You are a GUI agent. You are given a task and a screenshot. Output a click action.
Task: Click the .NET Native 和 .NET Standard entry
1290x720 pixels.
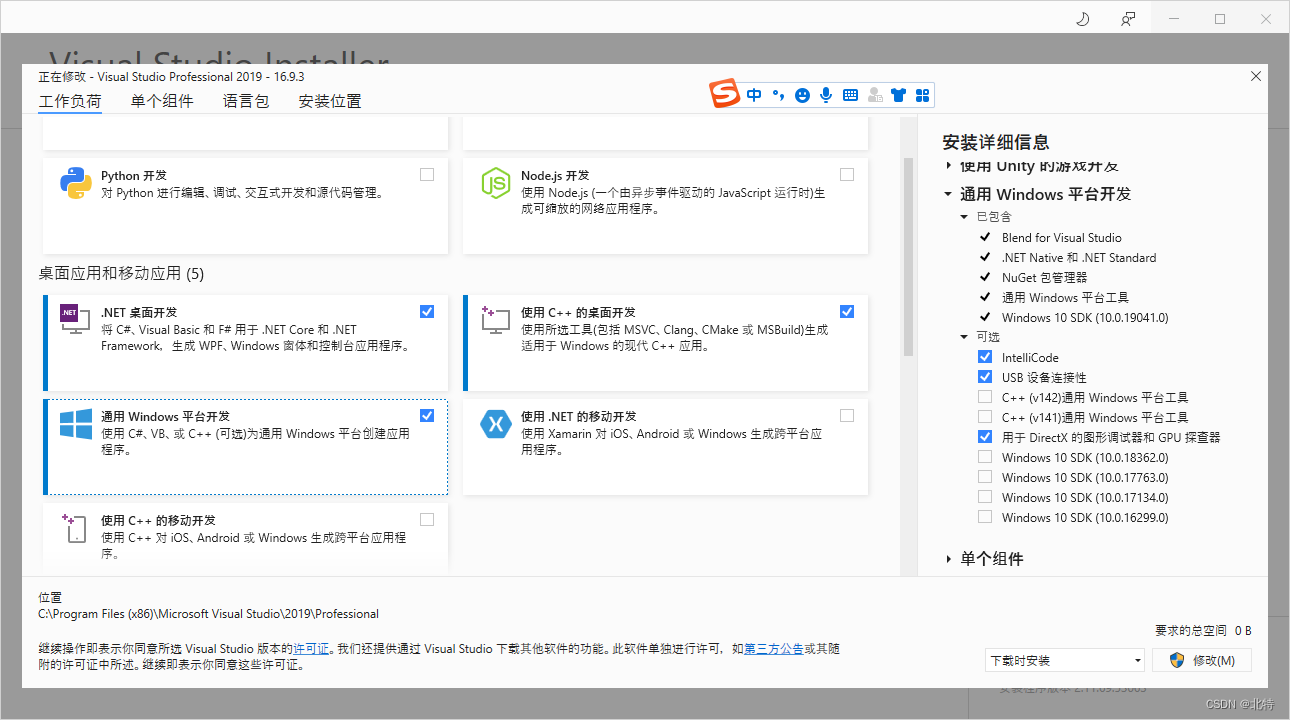(x=1079, y=257)
